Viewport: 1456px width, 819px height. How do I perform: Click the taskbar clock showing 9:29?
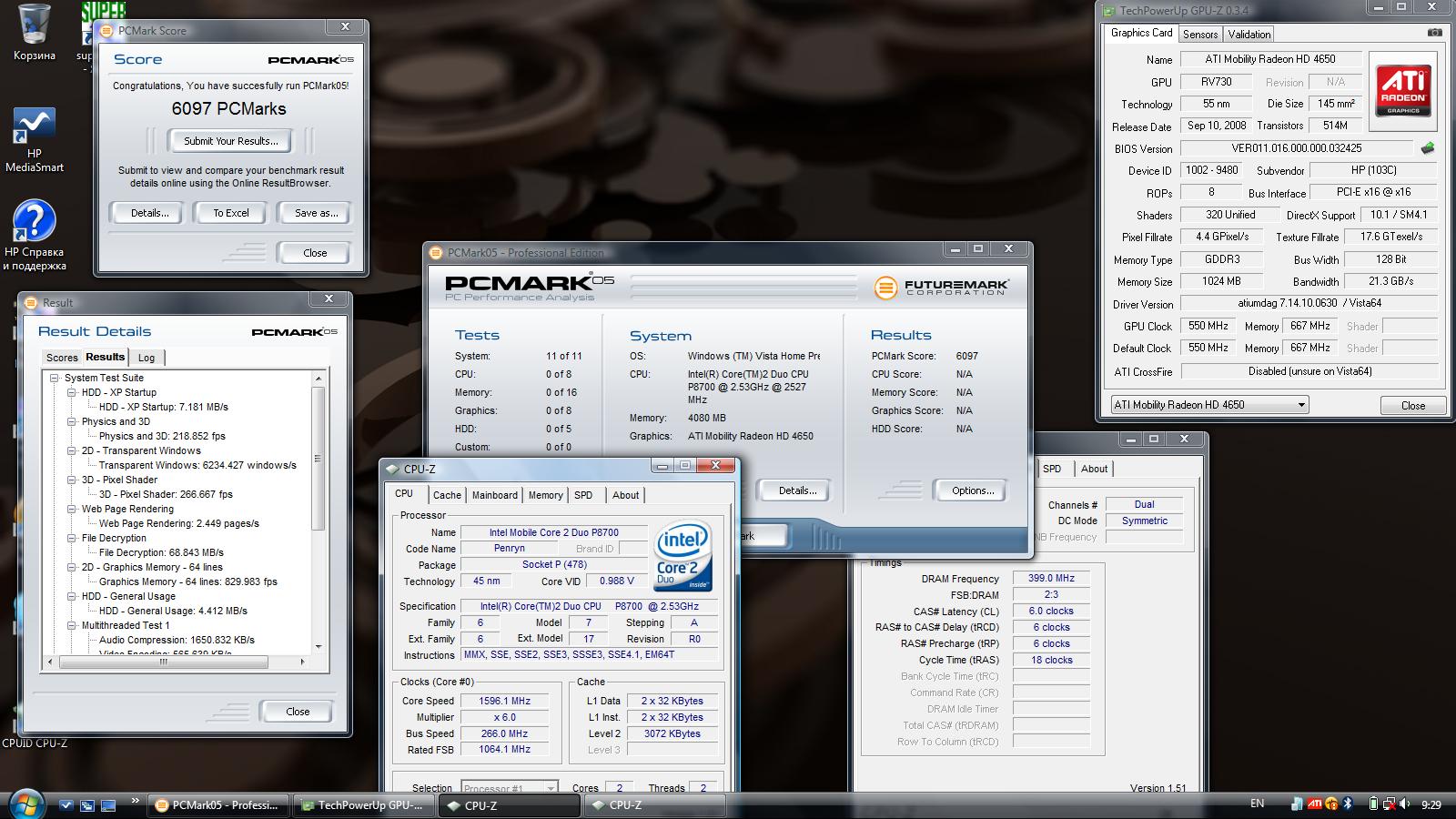[x=1431, y=804]
